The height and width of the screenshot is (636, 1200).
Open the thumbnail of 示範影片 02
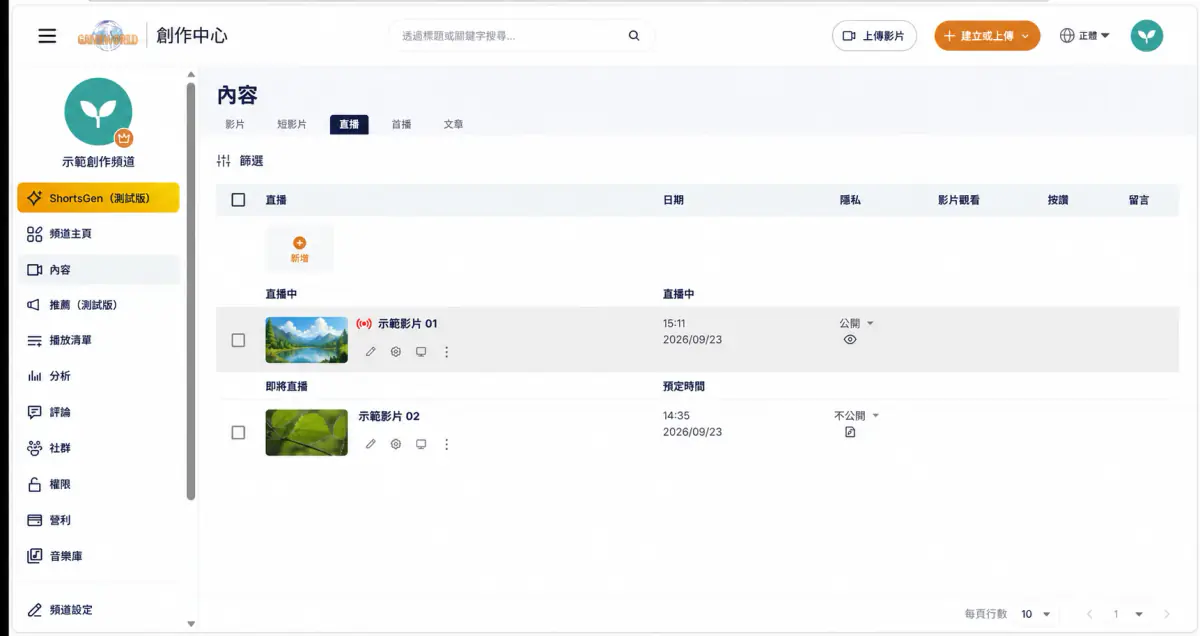(306, 433)
